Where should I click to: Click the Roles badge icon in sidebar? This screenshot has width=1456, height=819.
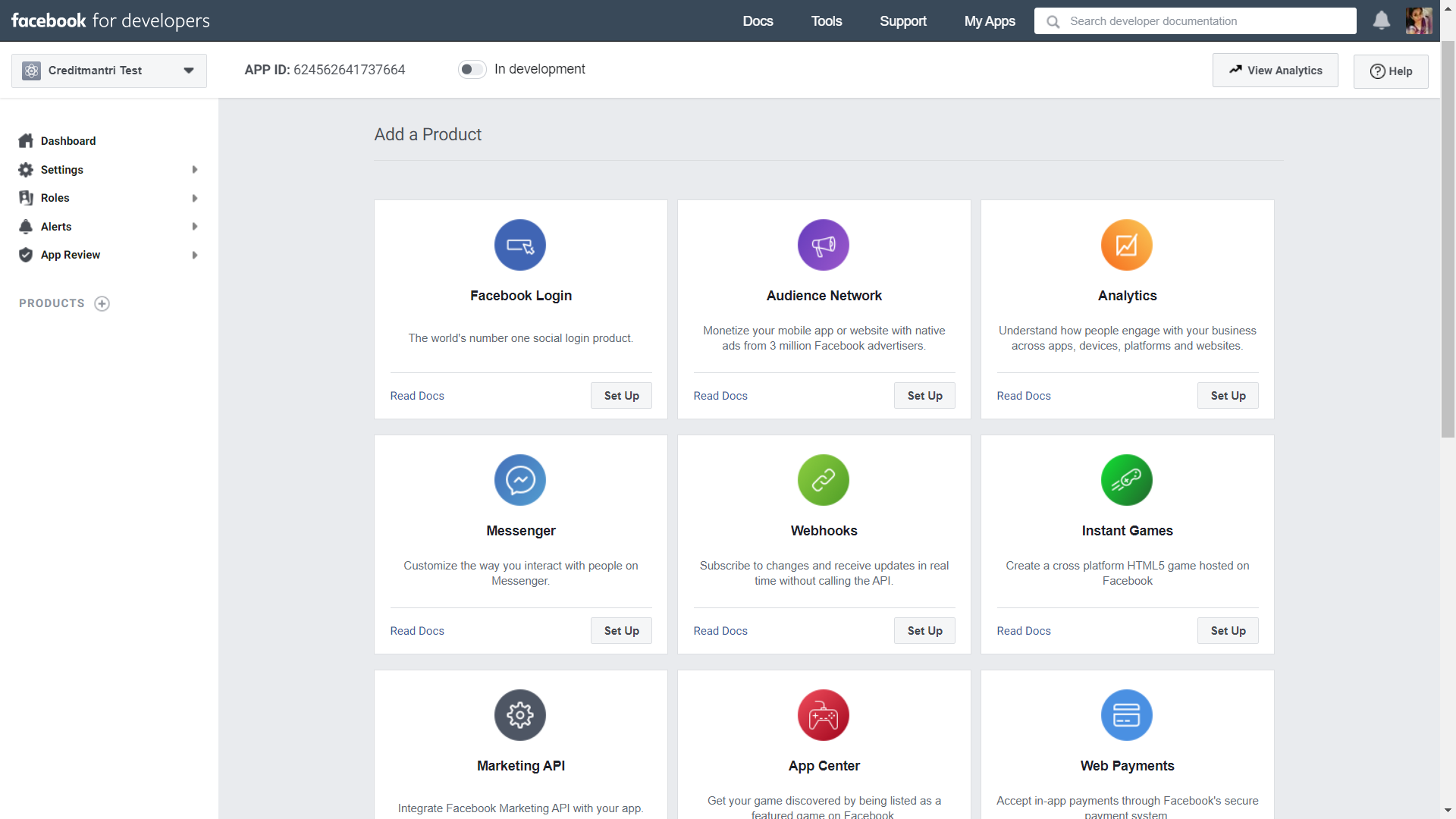(x=26, y=198)
